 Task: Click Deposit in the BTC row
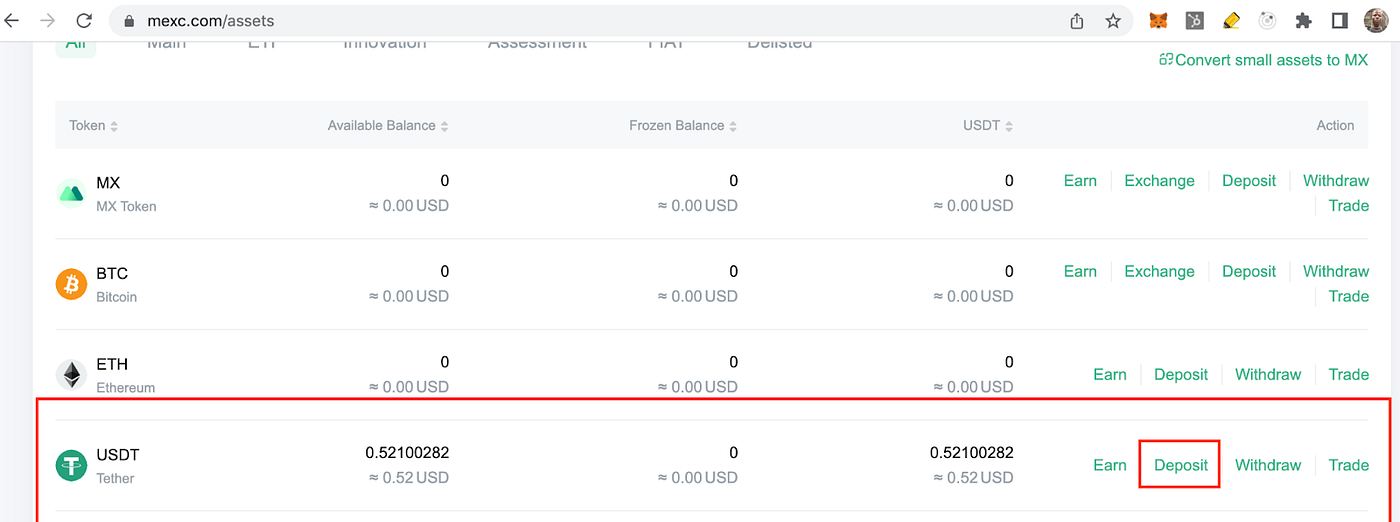[1249, 271]
